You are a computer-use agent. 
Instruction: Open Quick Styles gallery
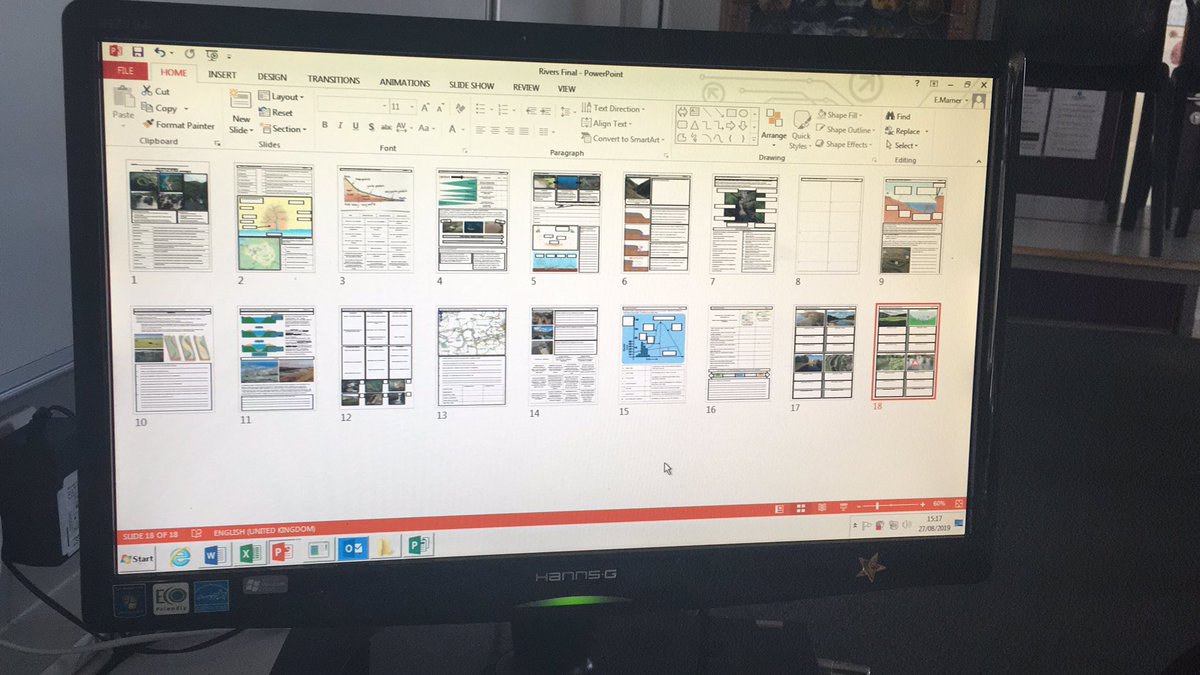(800, 128)
